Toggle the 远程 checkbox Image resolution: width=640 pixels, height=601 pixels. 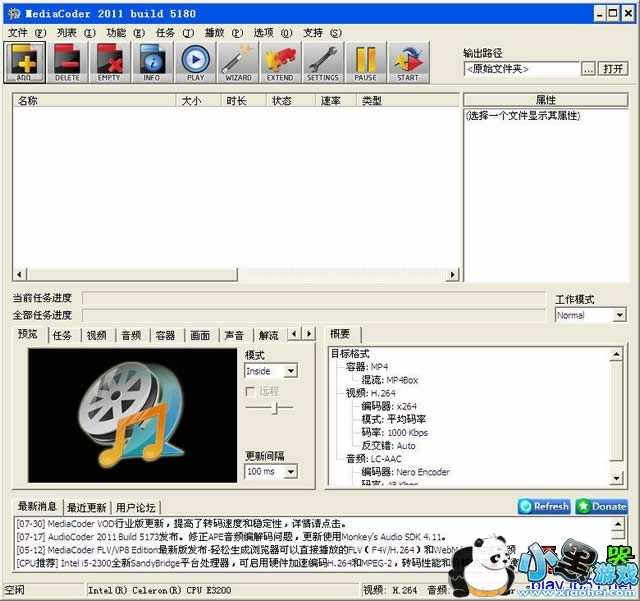[250, 392]
